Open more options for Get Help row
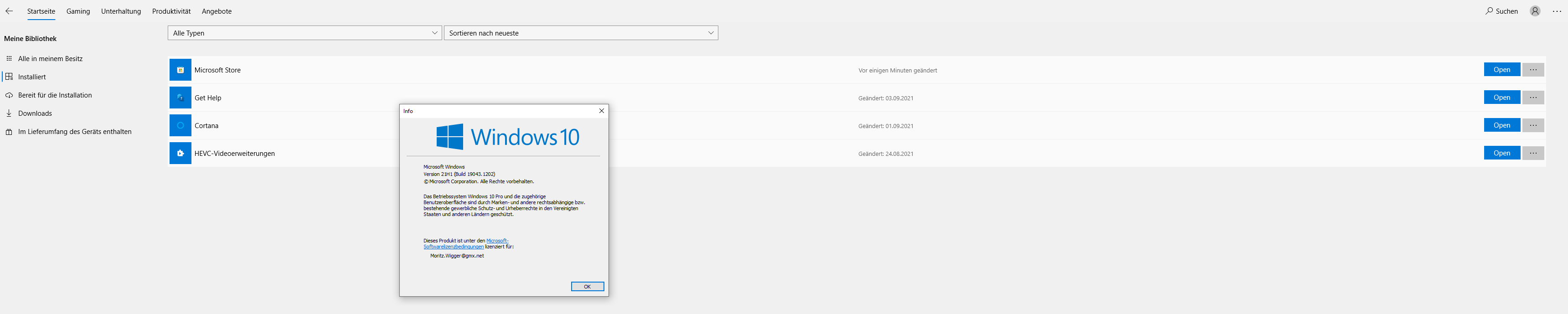This screenshot has height=314, width=1568. click(1533, 98)
